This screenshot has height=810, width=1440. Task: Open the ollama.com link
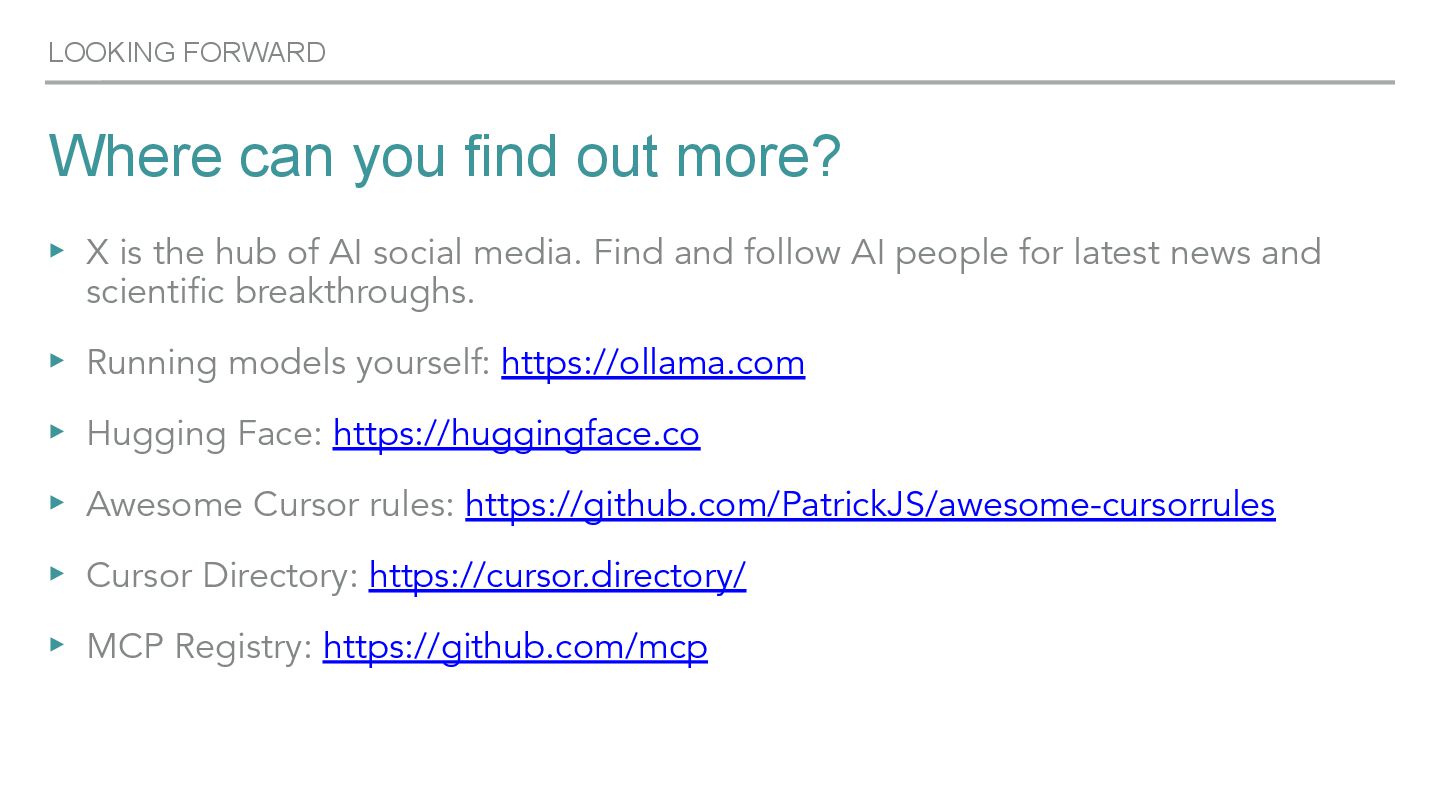652,362
